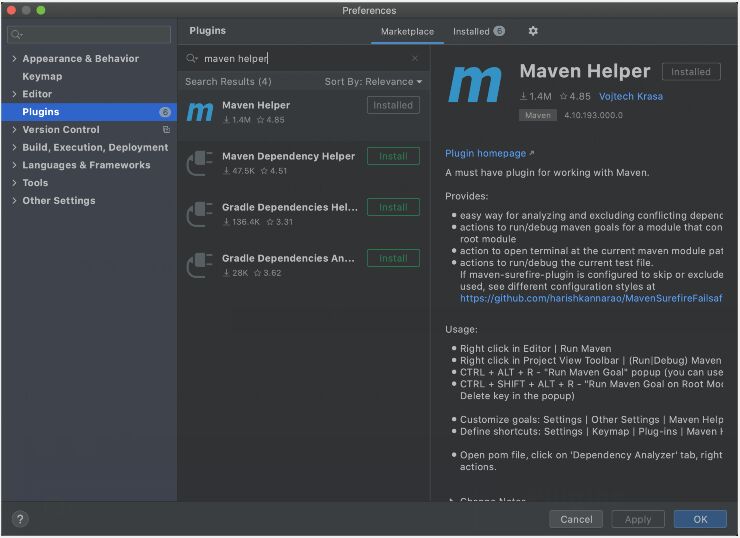
Task: Click Installed button in plugin details header
Action: point(691,72)
